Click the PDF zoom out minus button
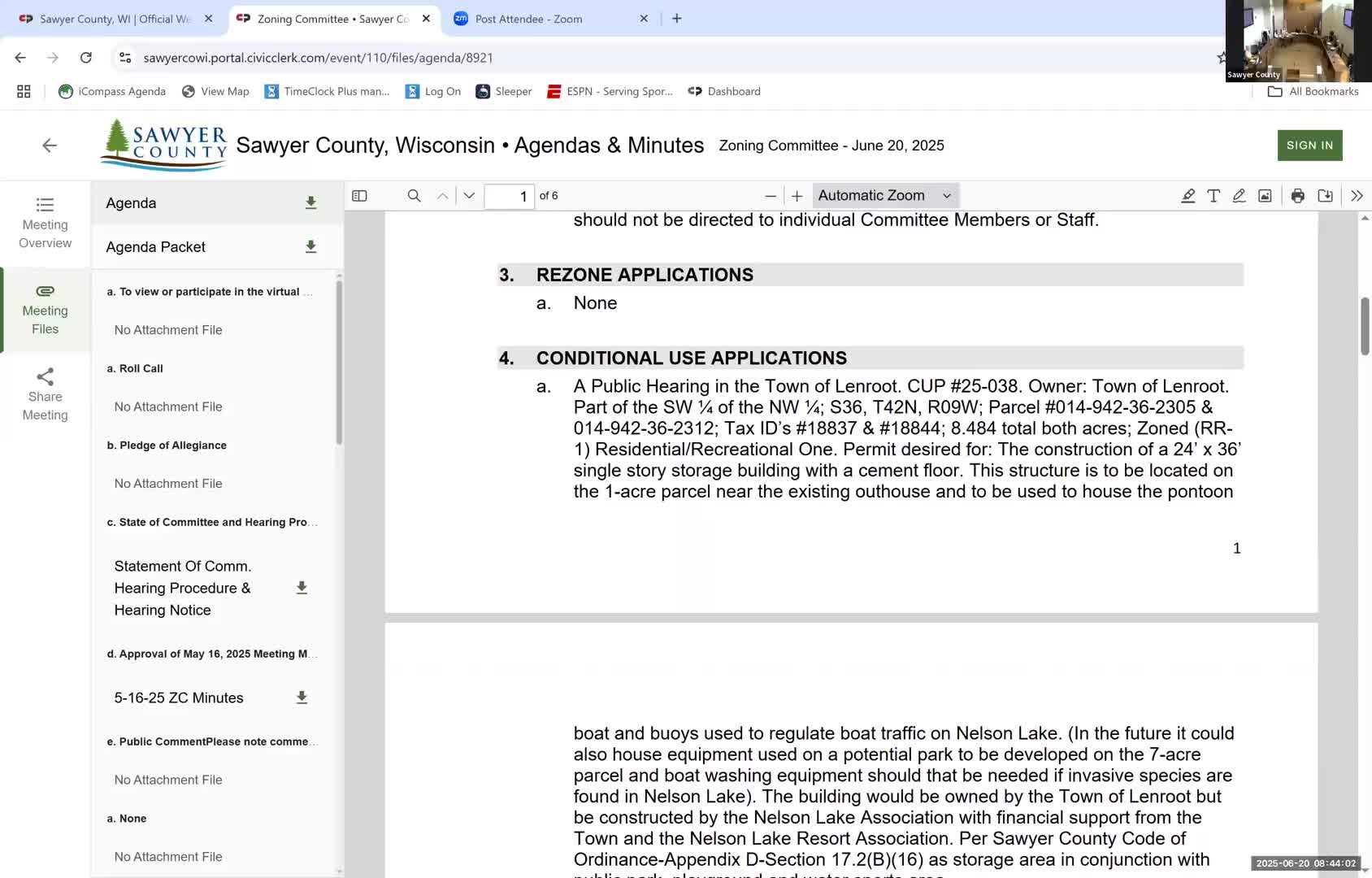Image resolution: width=1372 pixels, height=878 pixels. click(x=770, y=196)
